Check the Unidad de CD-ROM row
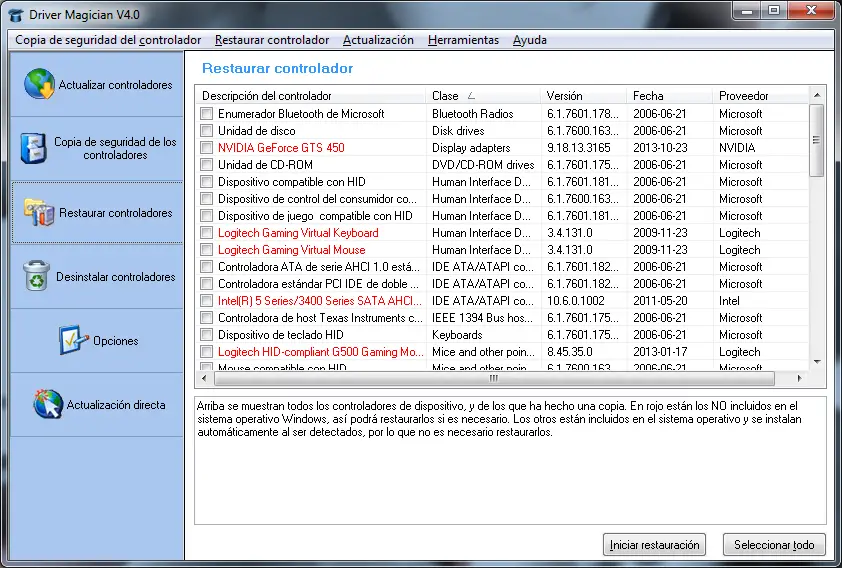 [206, 165]
